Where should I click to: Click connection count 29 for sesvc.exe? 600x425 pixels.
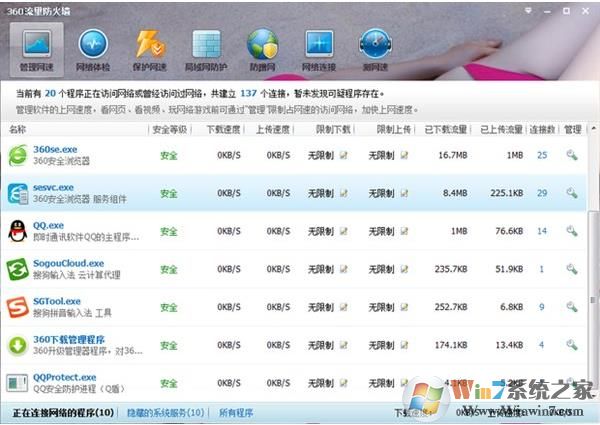[542, 193]
